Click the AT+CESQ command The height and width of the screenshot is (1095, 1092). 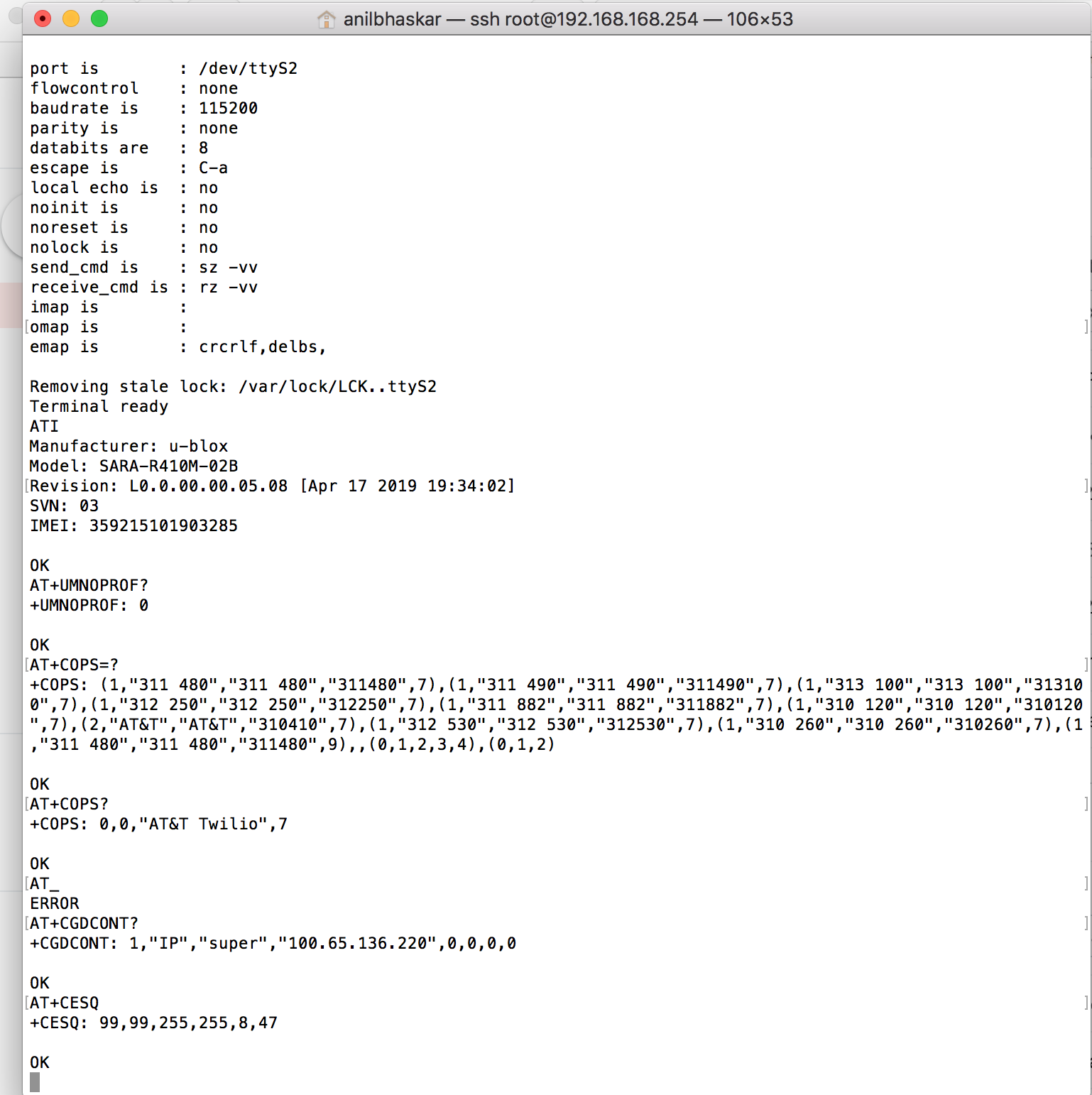click(64, 1003)
